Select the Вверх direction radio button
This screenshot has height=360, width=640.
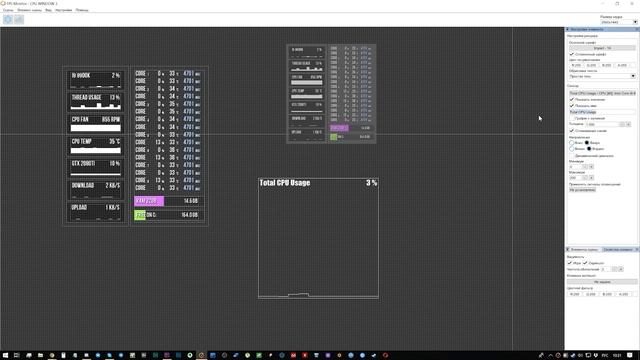[x=587, y=143]
